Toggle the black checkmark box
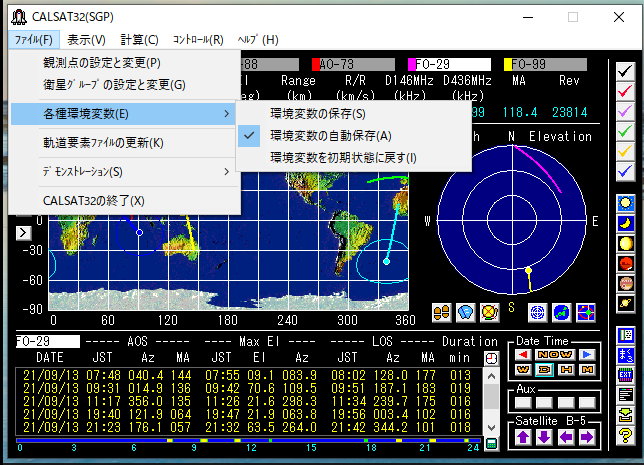644x465 pixels. tap(625, 71)
